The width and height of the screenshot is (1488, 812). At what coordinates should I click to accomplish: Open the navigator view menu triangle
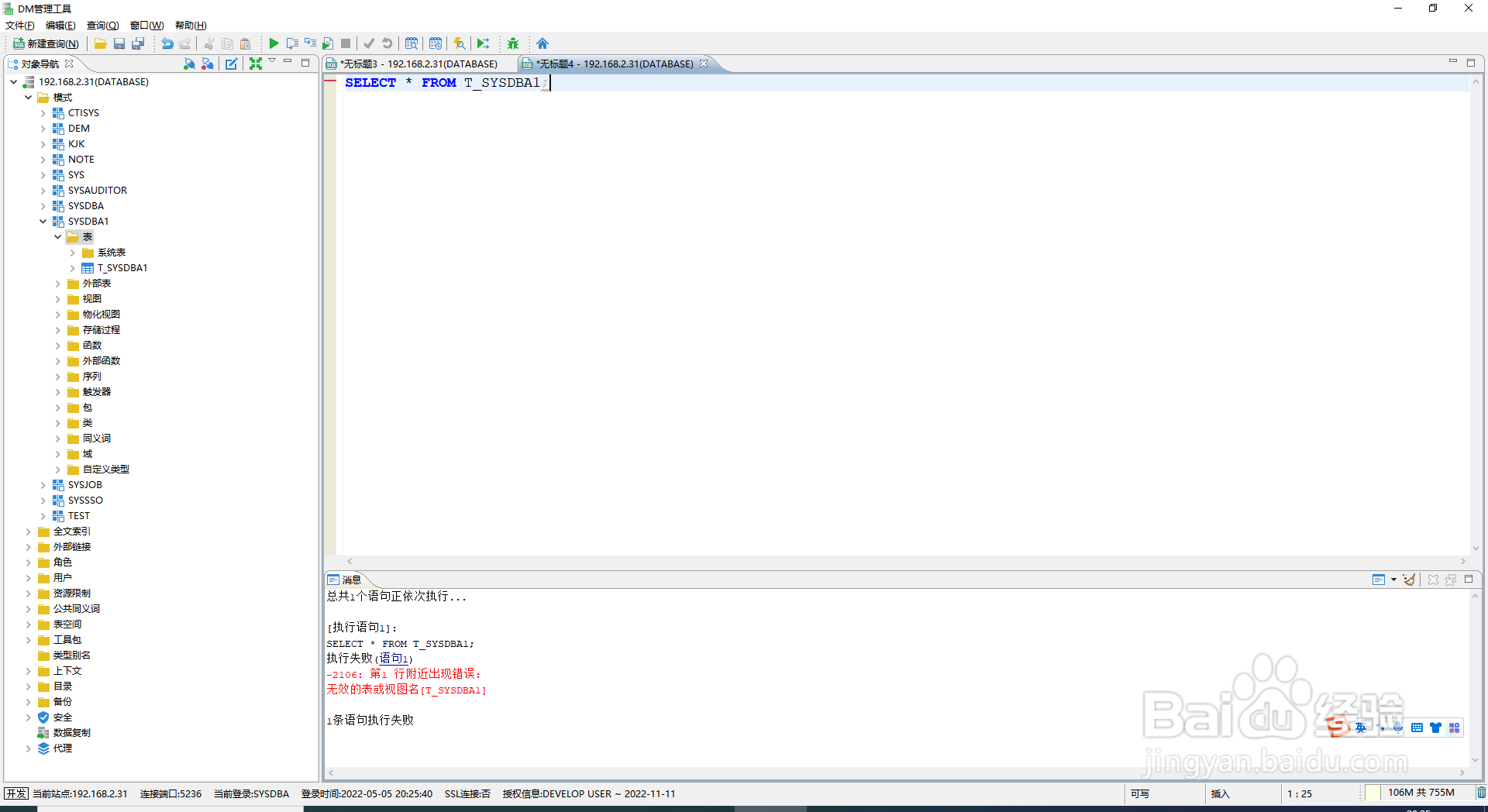[272, 61]
